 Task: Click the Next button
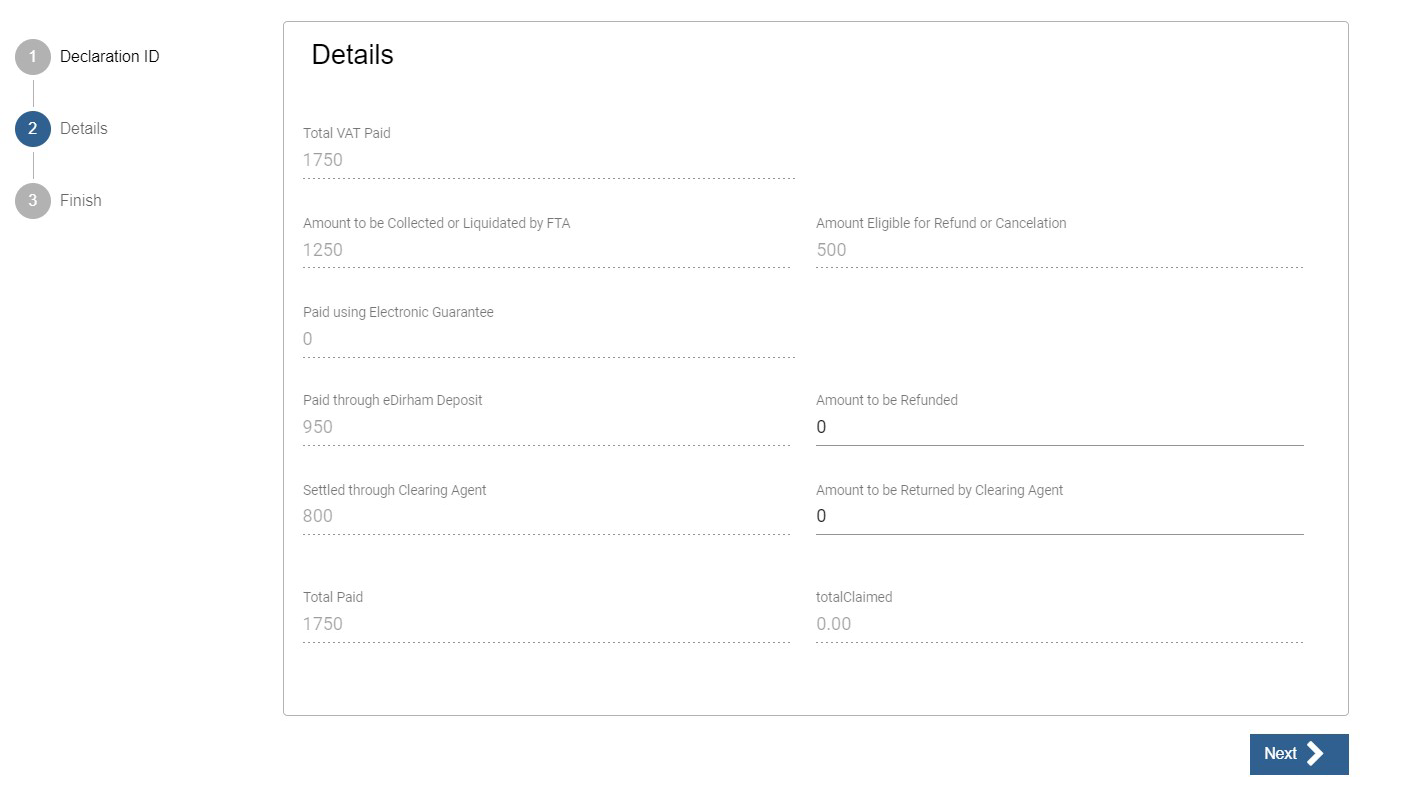coord(1299,754)
